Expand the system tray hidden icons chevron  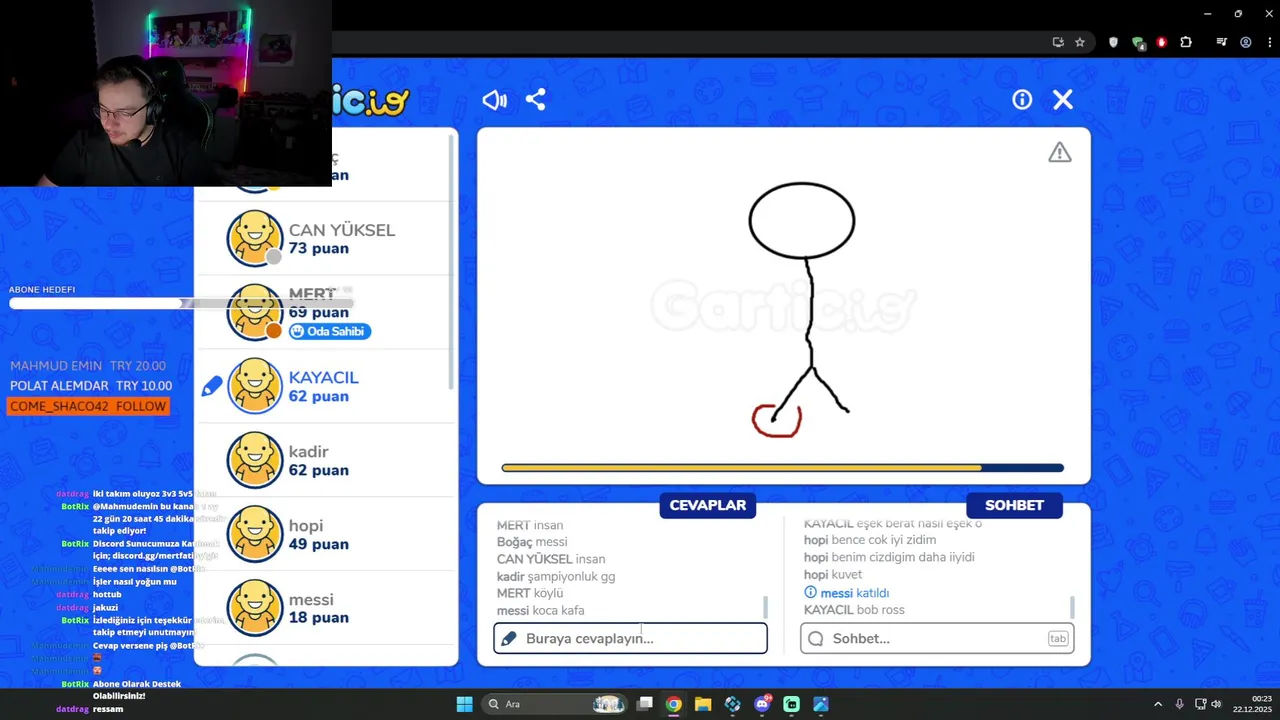(x=1158, y=704)
